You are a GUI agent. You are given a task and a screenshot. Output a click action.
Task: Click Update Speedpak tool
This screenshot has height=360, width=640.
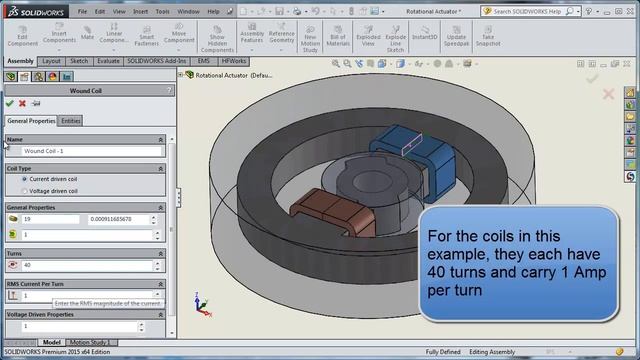(x=456, y=36)
